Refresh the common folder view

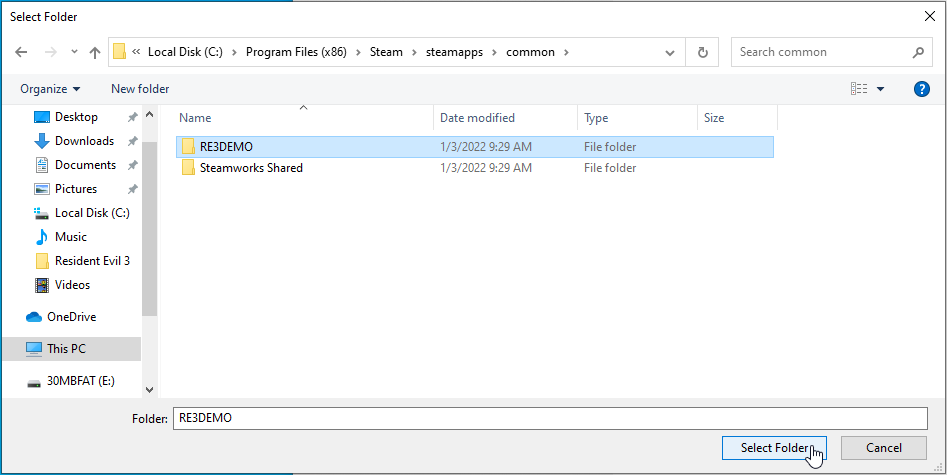click(702, 53)
